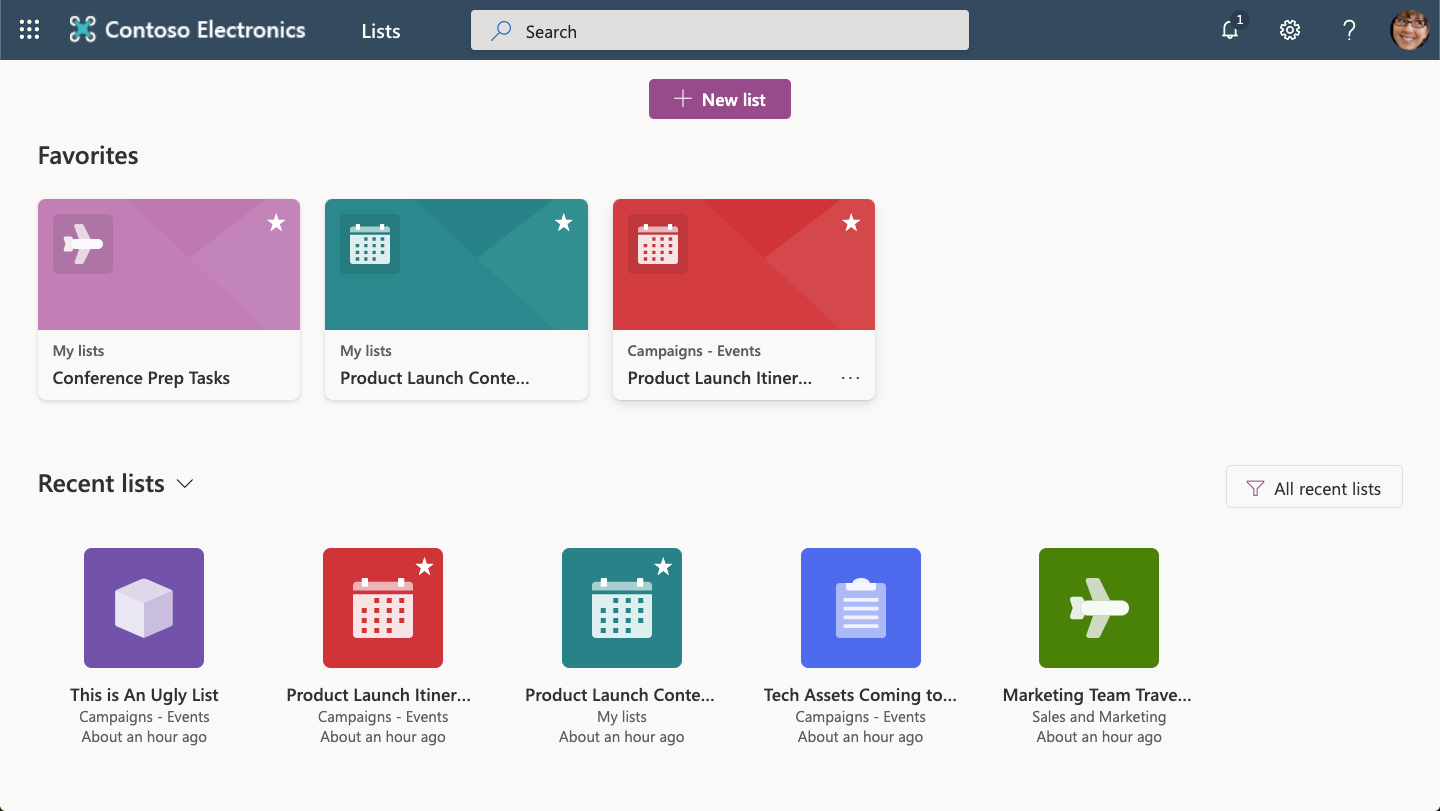This screenshot has width=1440, height=811.
Task: Open the green airplane tile of Marketing Team Trave...
Action: tap(1099, 608)
